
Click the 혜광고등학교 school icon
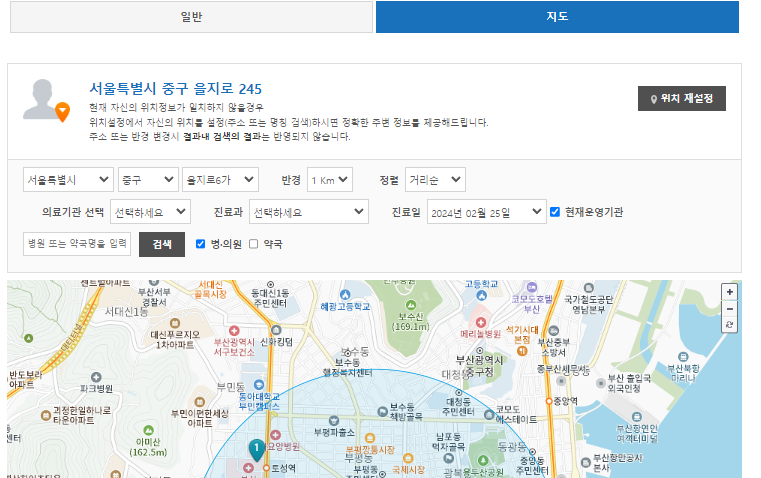(x=345, y=295)
